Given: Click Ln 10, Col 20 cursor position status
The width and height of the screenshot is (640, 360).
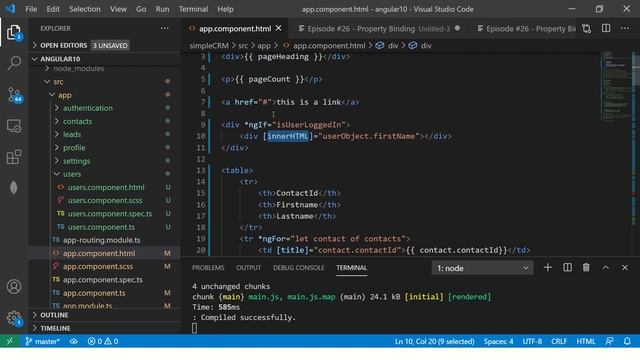Looking at the screenshot, I should click(434, 341).
